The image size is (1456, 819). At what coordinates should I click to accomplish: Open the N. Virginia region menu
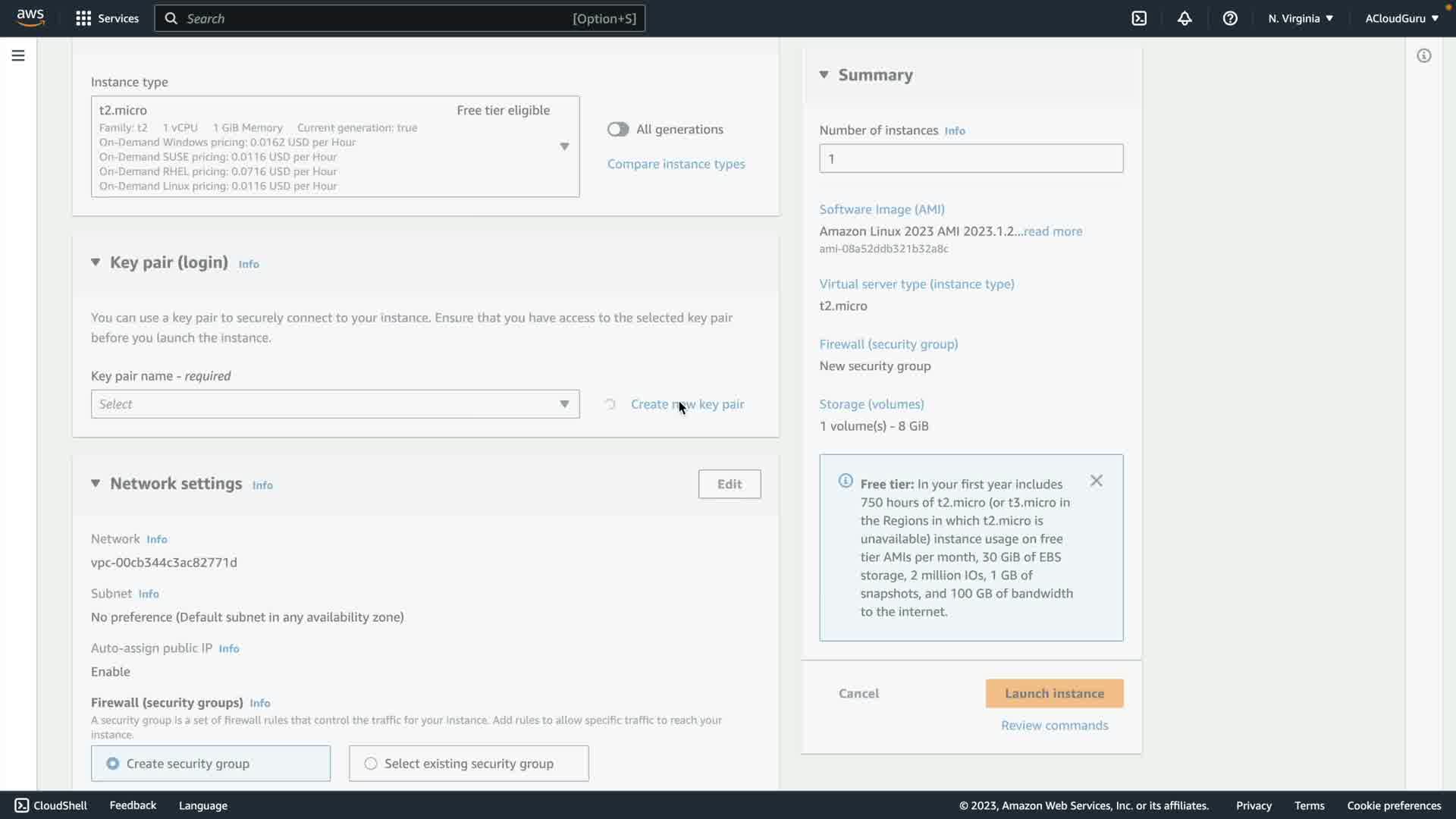click(1300, 18)
